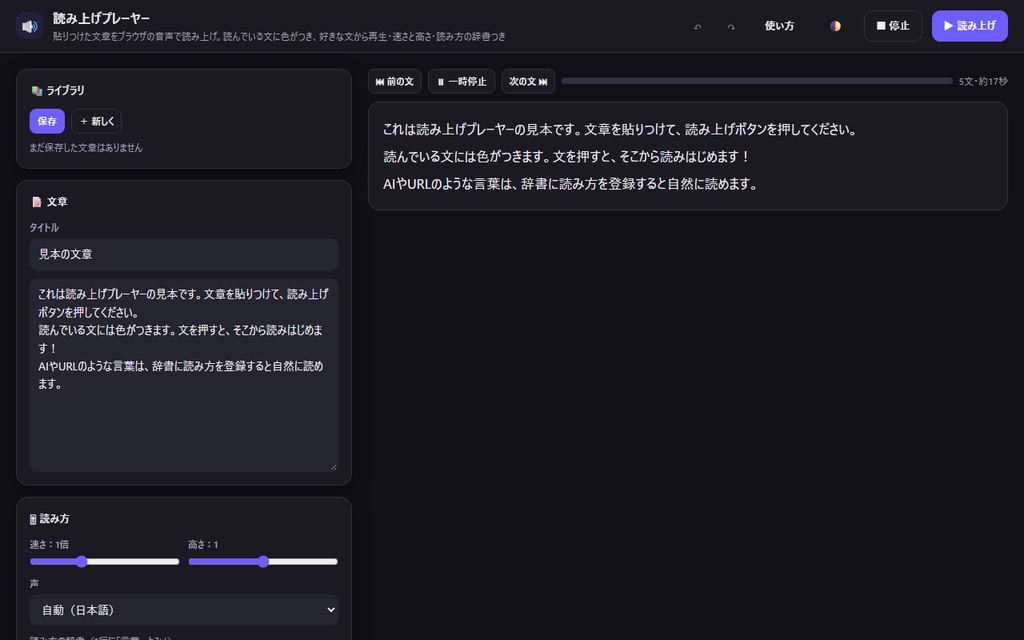Toggle the light/dark theme half-moon icon

tap(835, 26)
